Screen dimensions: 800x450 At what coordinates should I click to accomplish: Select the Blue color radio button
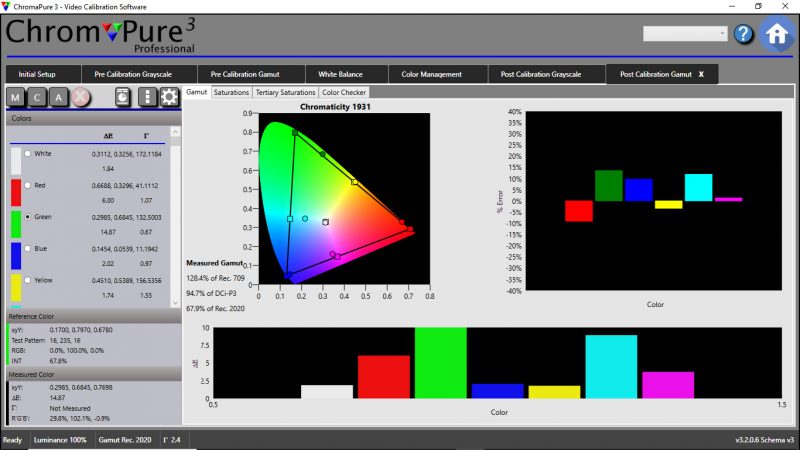click(x=27, y=248)
